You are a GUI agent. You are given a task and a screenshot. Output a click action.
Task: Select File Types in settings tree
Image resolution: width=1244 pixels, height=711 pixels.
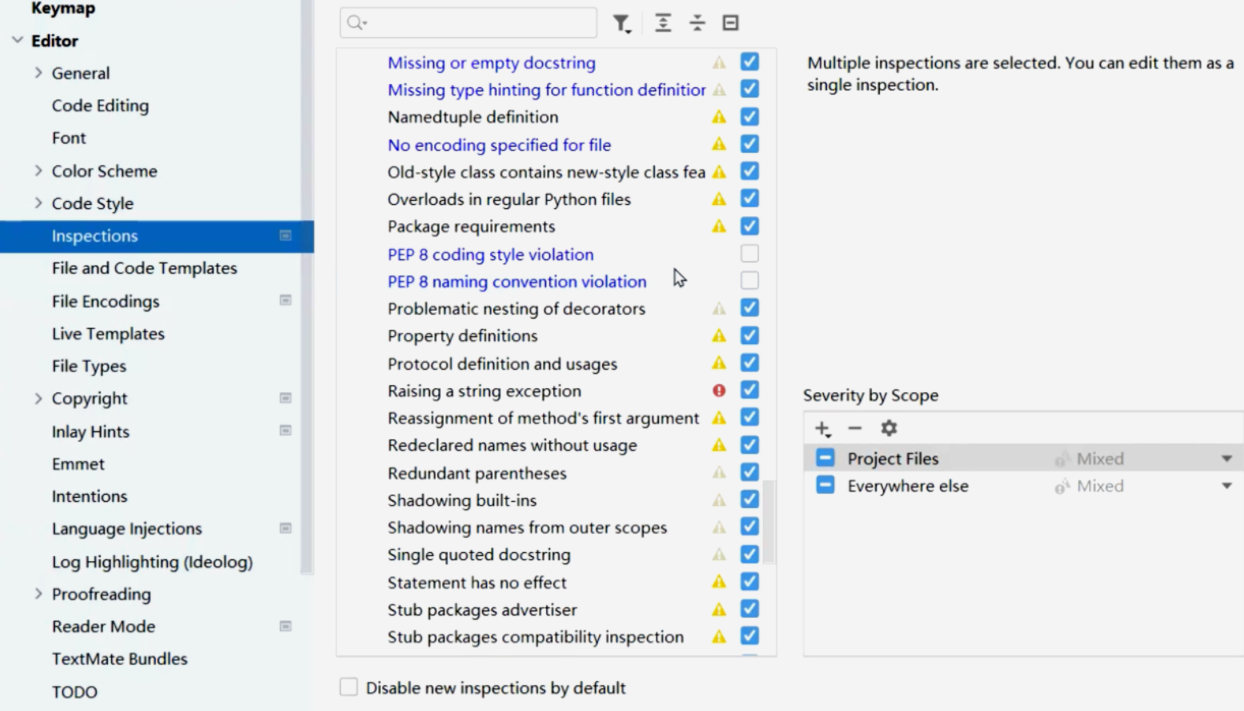[x=89, y=366]
